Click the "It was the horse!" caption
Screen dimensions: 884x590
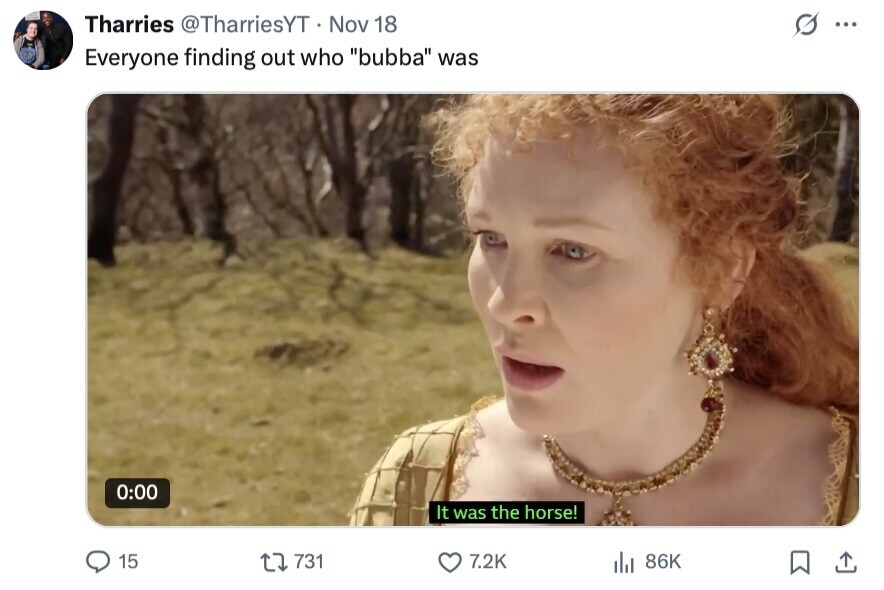click(x=507, y=513)
